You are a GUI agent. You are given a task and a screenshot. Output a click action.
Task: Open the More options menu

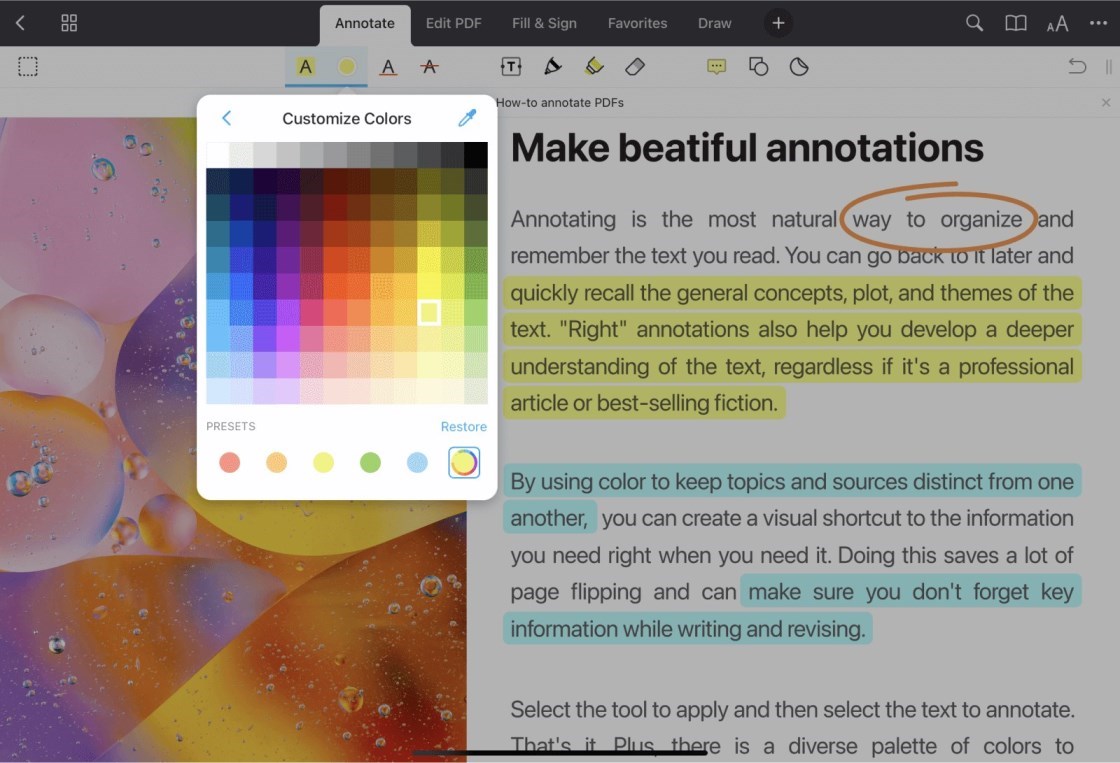tap(1098, 23)
